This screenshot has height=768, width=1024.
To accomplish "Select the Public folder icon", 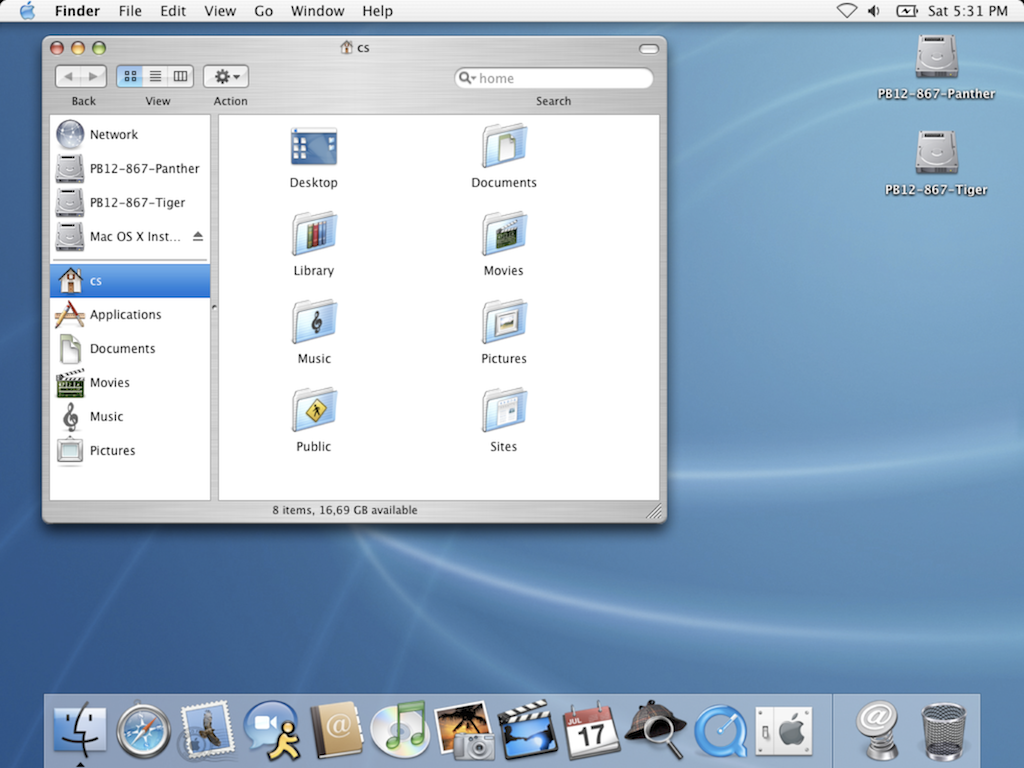I will (313, 410).
